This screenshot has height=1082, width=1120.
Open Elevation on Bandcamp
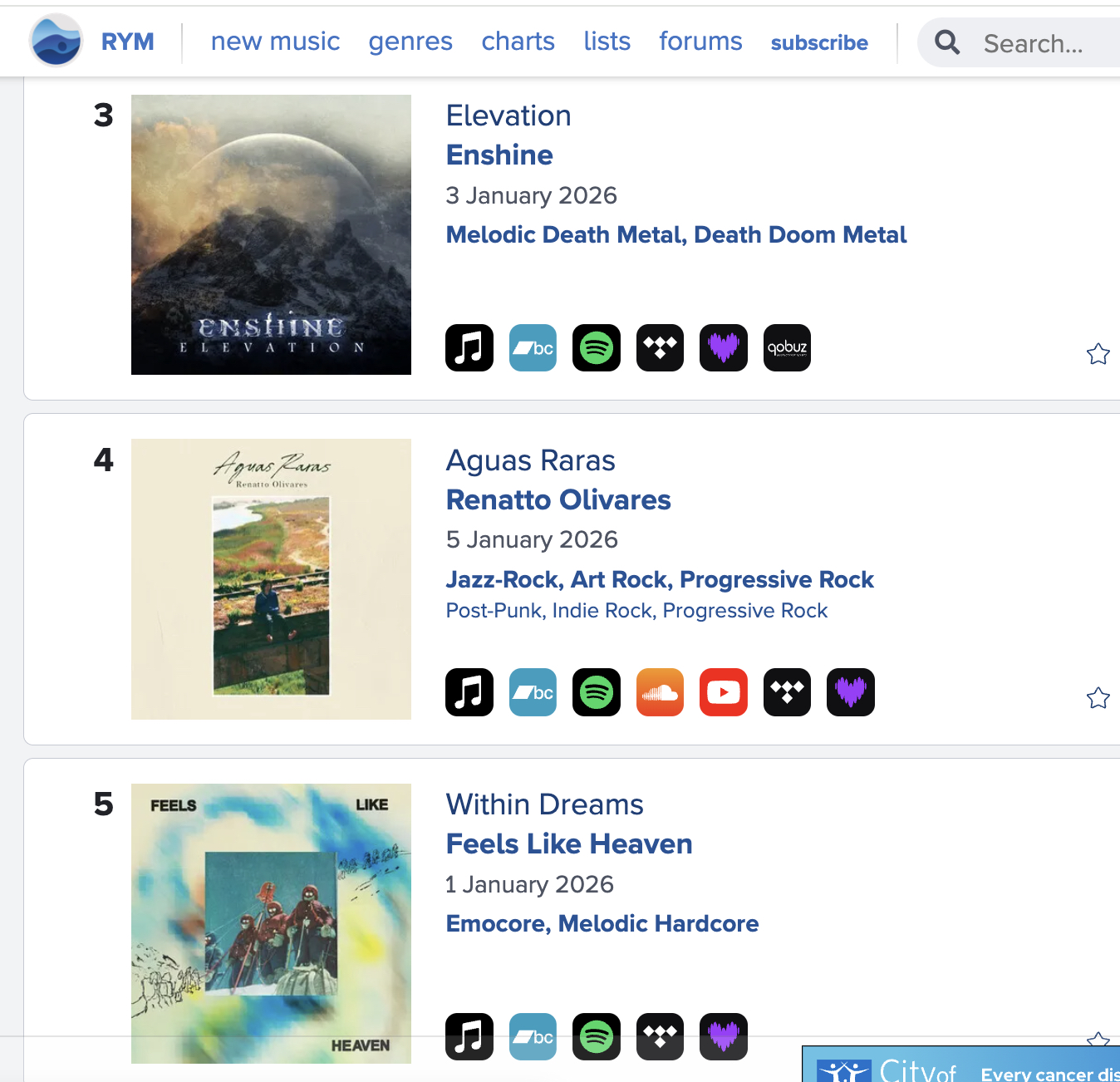tap(533, 347)
